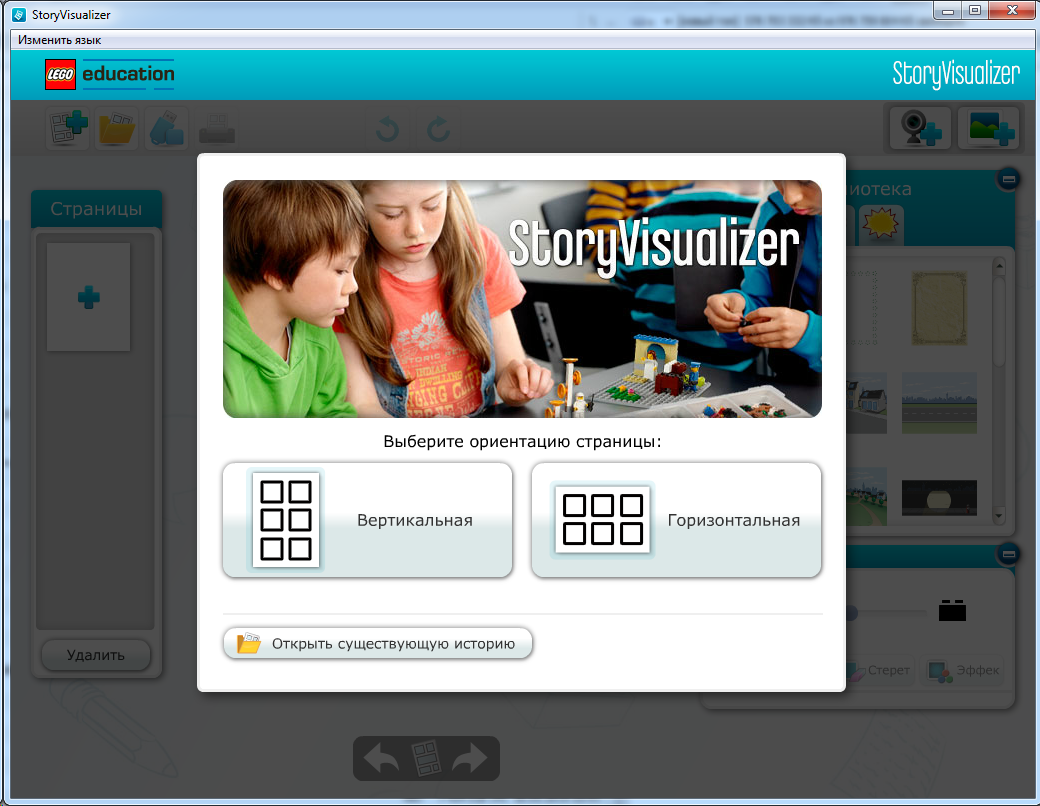Viewport: 1040px width, 806px height.
Task: Maximize the StoryVisualizer window
Action: 975,10
